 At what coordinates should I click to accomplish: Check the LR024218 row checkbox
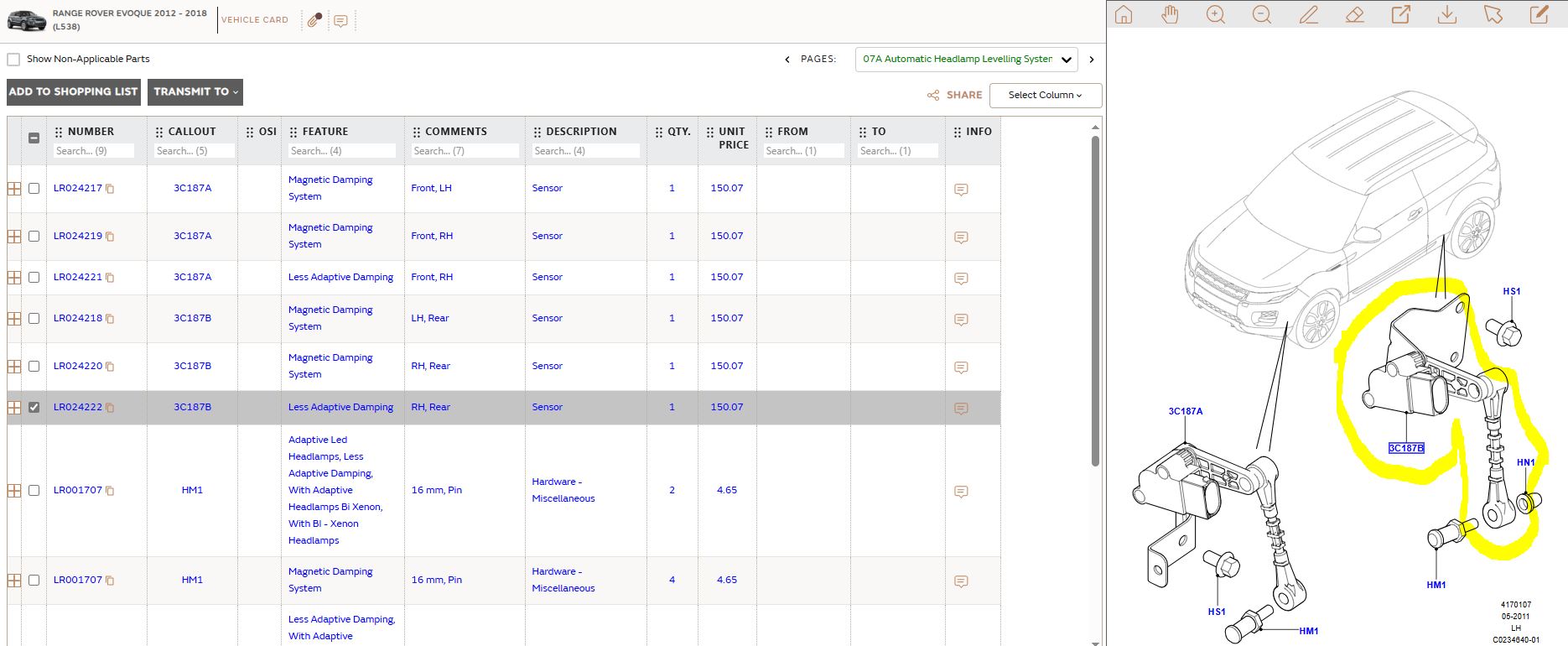[x=34, y=318]
